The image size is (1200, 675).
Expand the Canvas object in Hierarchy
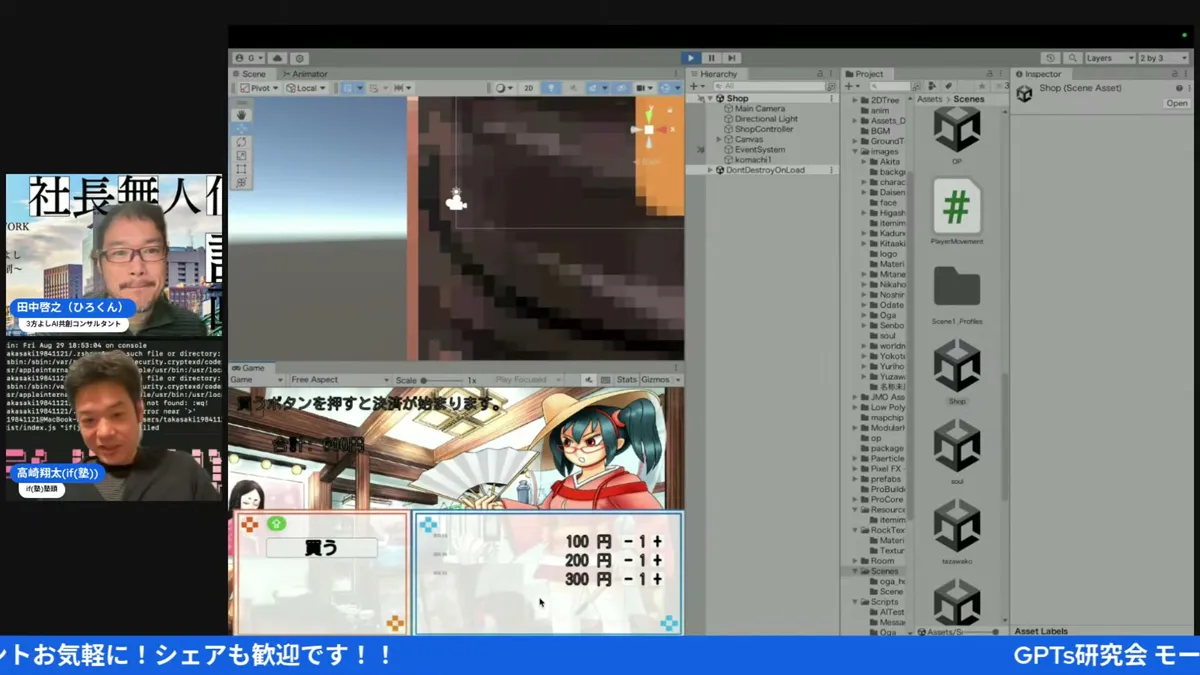click(x=718, y=139)
